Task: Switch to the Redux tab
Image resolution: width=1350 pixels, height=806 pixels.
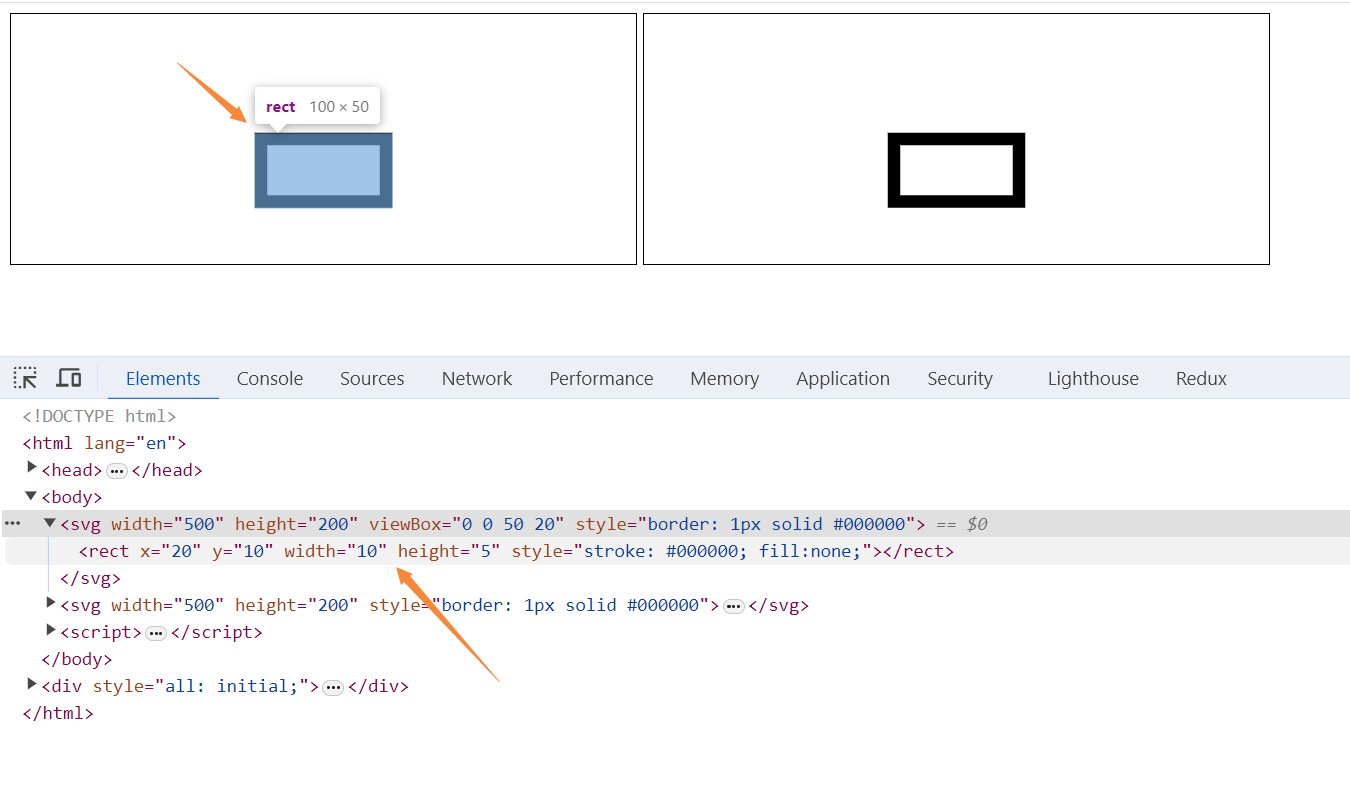Action: 1201,378
